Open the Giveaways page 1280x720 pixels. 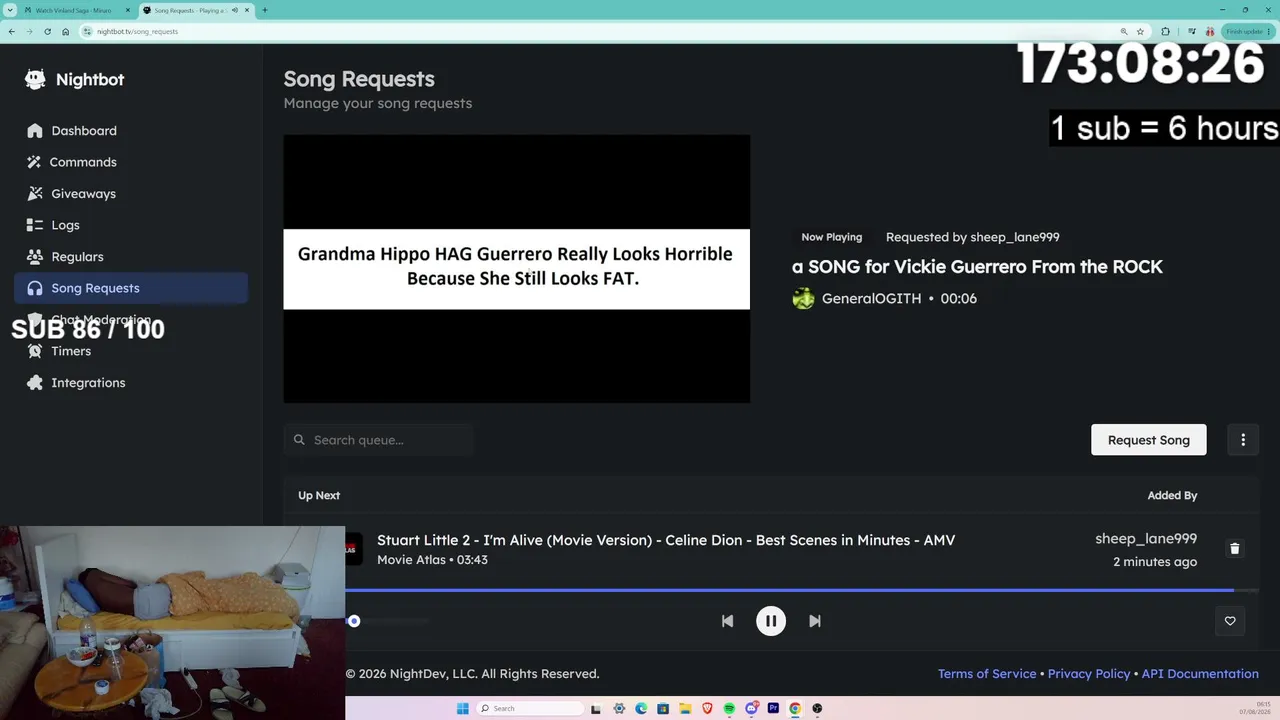coord(131,193)
